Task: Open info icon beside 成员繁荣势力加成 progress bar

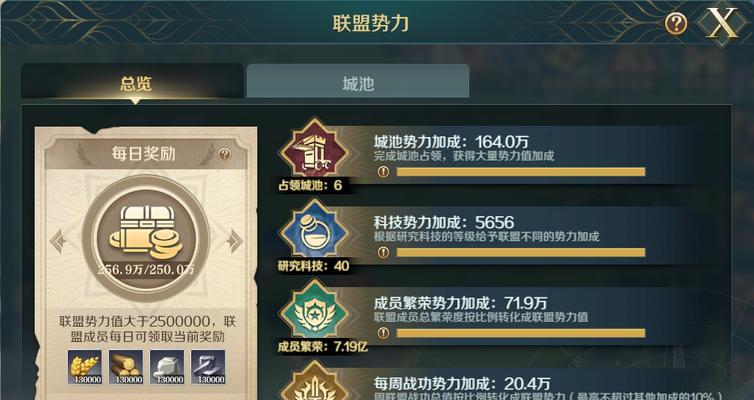Action: click(x=383, y=333)
